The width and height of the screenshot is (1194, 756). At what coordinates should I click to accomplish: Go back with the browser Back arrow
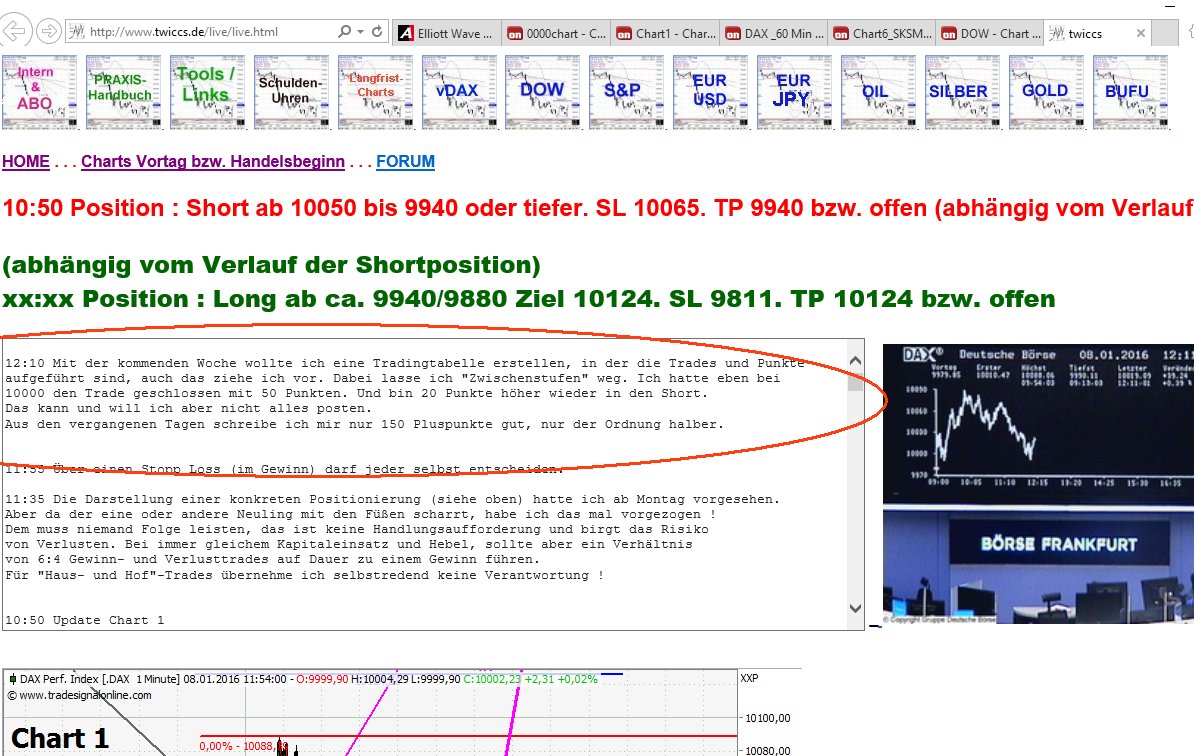click(15, 31)
